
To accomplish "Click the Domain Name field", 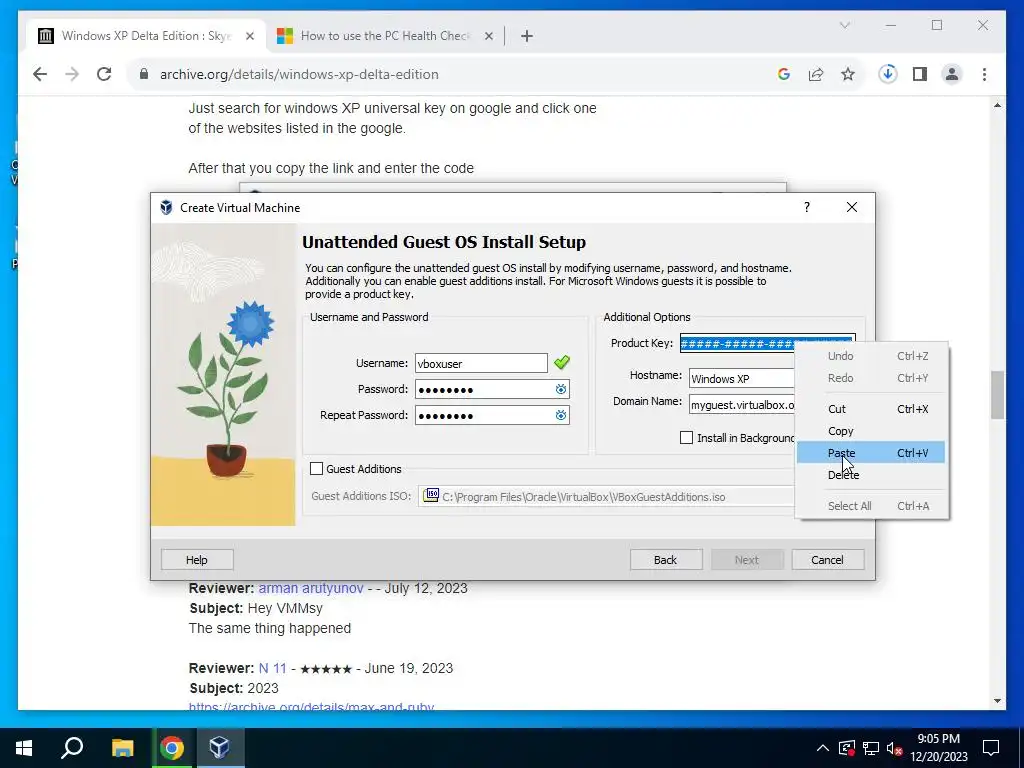I will 742,405.
